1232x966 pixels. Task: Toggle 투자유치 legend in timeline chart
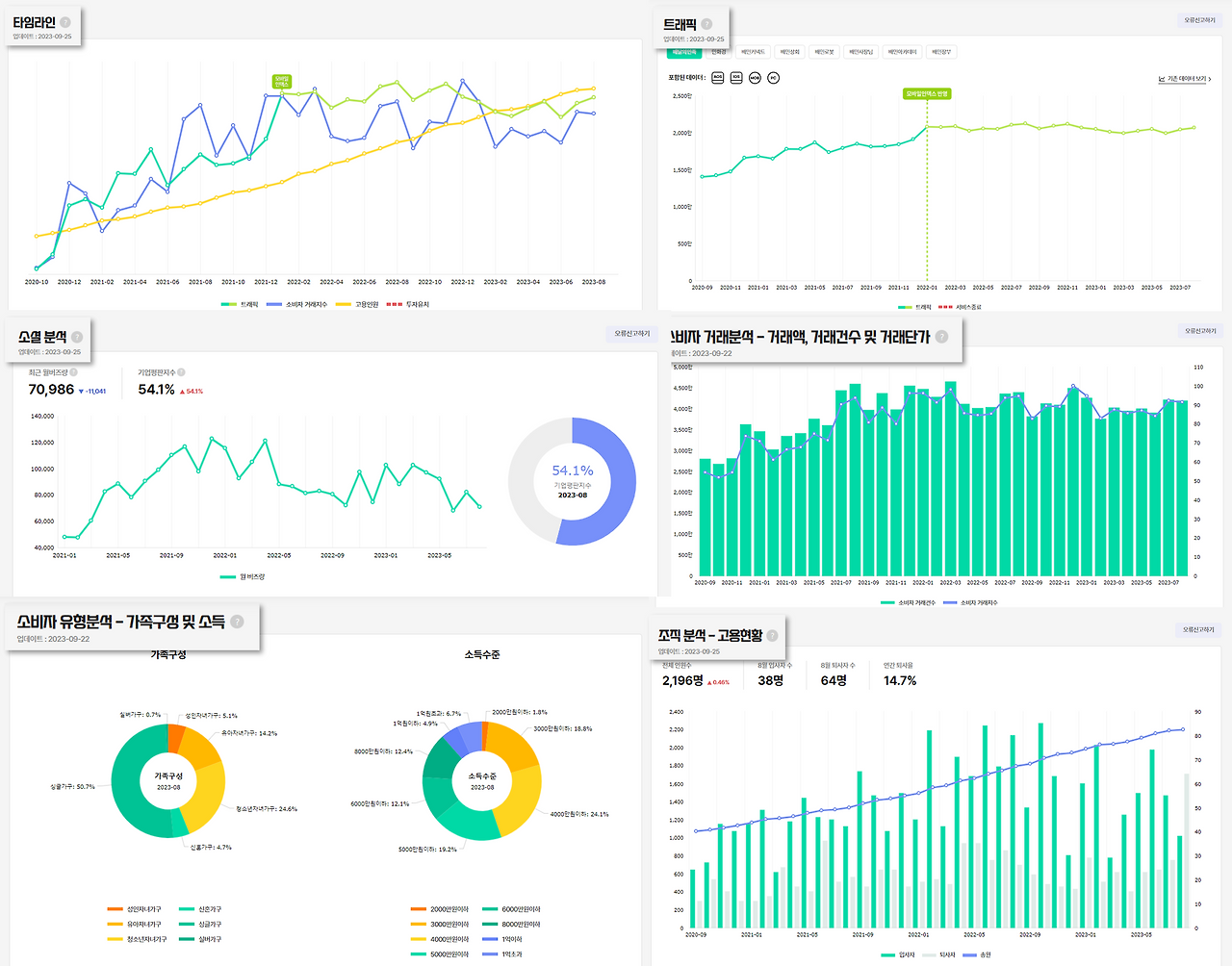(x=408, y=304)
